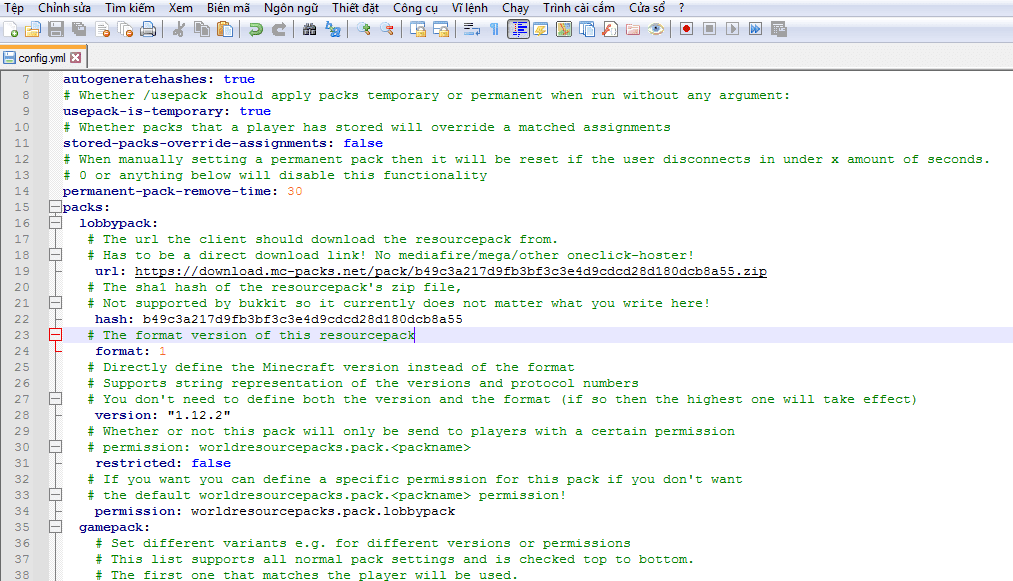The image size is (1013, 581).
Task: Open the Vĩ lệnh menu
Action: [470, 8]
